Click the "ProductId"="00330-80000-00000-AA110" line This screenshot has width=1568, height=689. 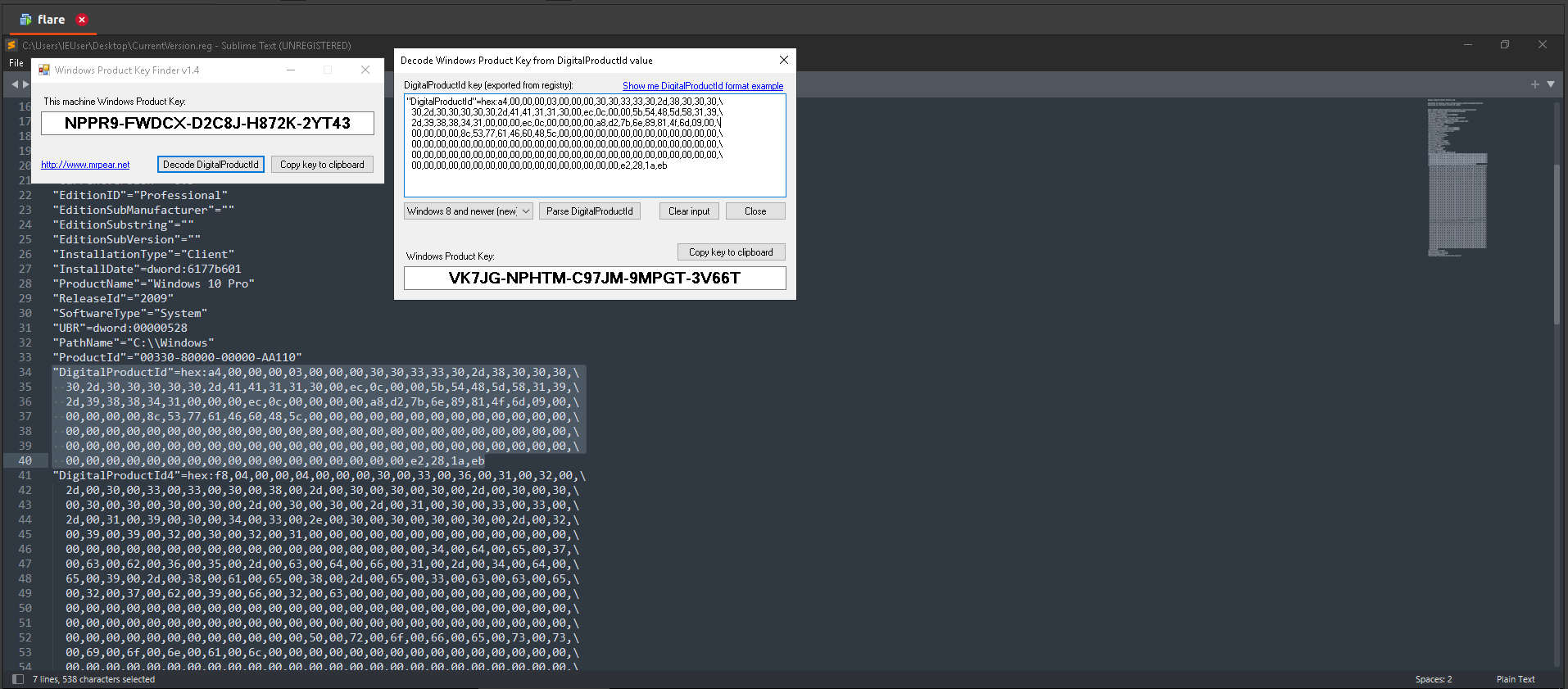178,357
